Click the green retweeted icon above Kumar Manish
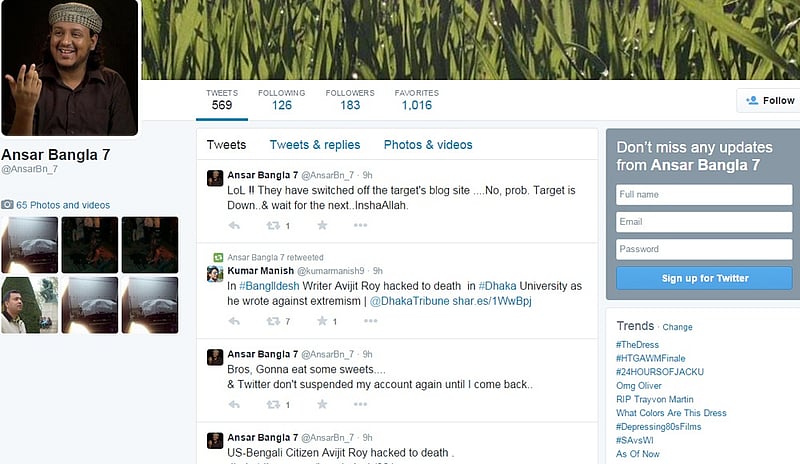Viewport: 800px width, 464px height. click(x=218, y=257)
